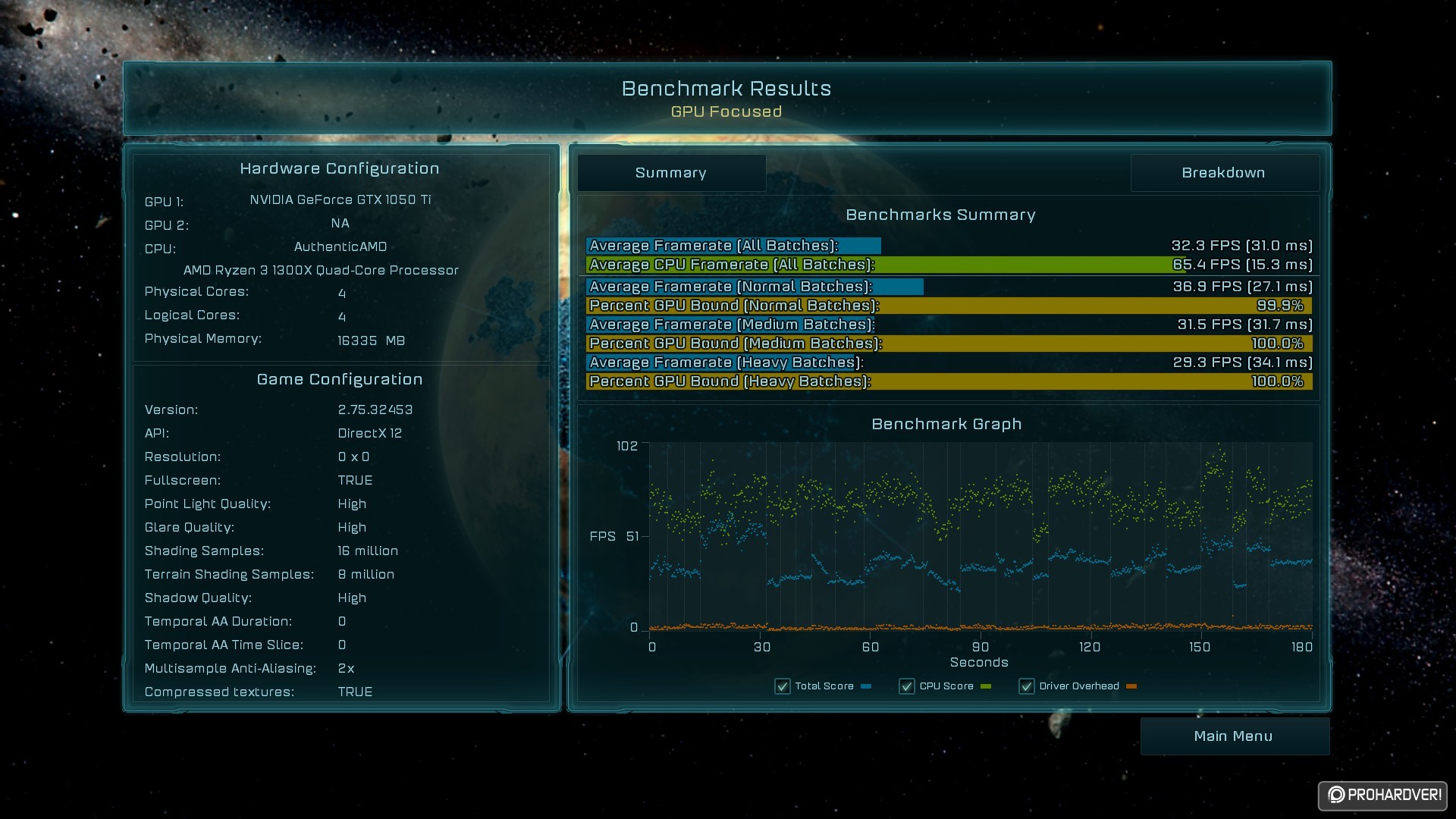Viewport: 1456px width, 819px height.
Task: Click the Version 2.75.32453 value
Action: (x=375, y=410)
